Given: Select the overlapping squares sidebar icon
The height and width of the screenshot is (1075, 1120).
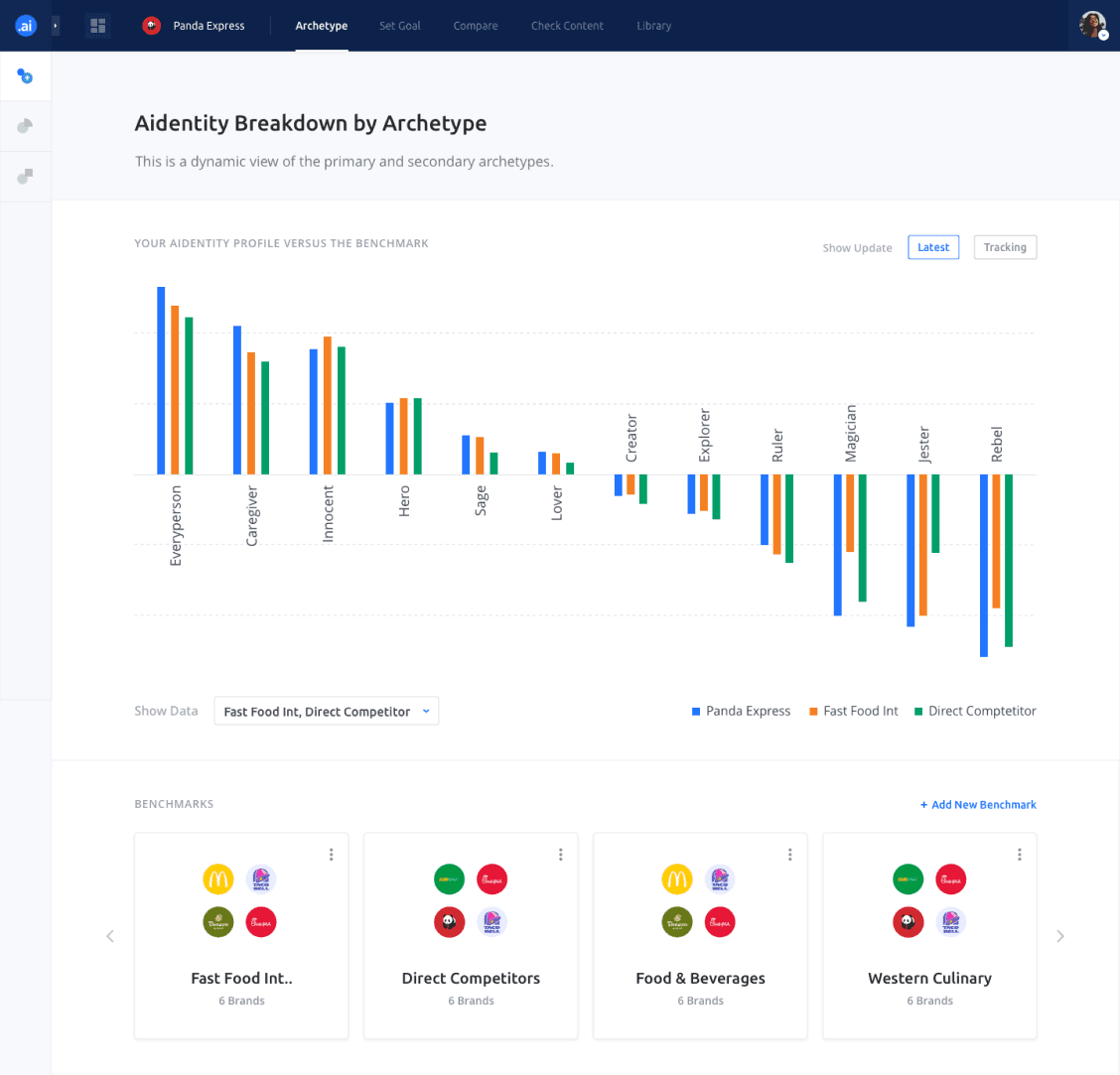Looking at the screenshot, I should [x=25, y=176].
